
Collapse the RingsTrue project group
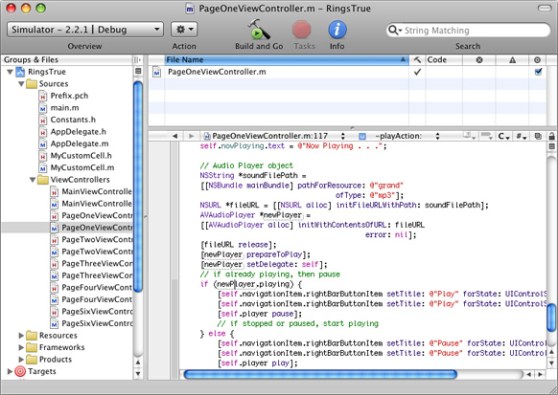pos(10,72)
